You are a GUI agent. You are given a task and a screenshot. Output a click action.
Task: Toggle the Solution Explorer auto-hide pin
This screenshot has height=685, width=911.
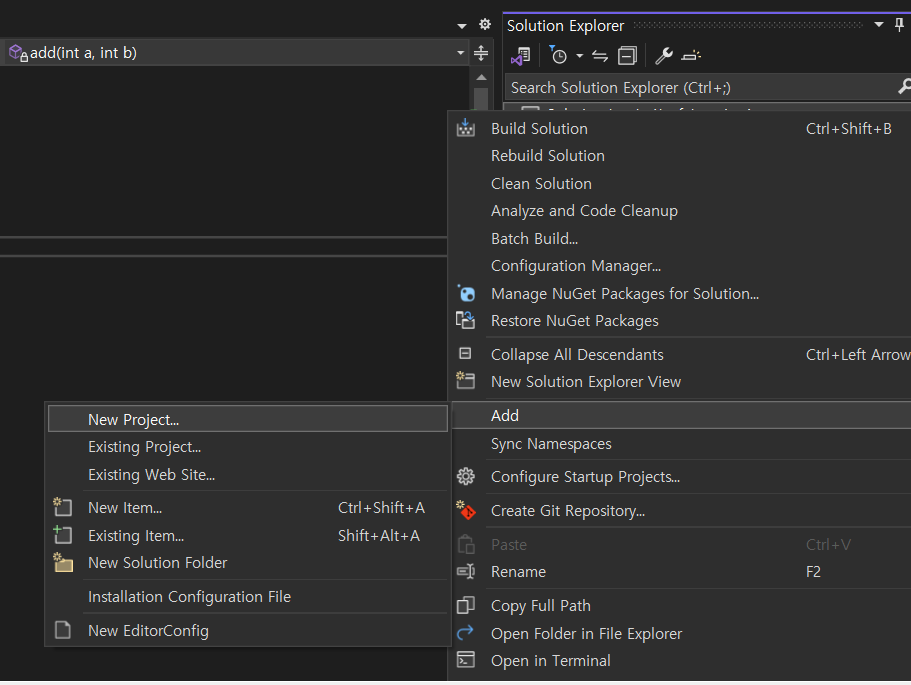pos(899,25)
